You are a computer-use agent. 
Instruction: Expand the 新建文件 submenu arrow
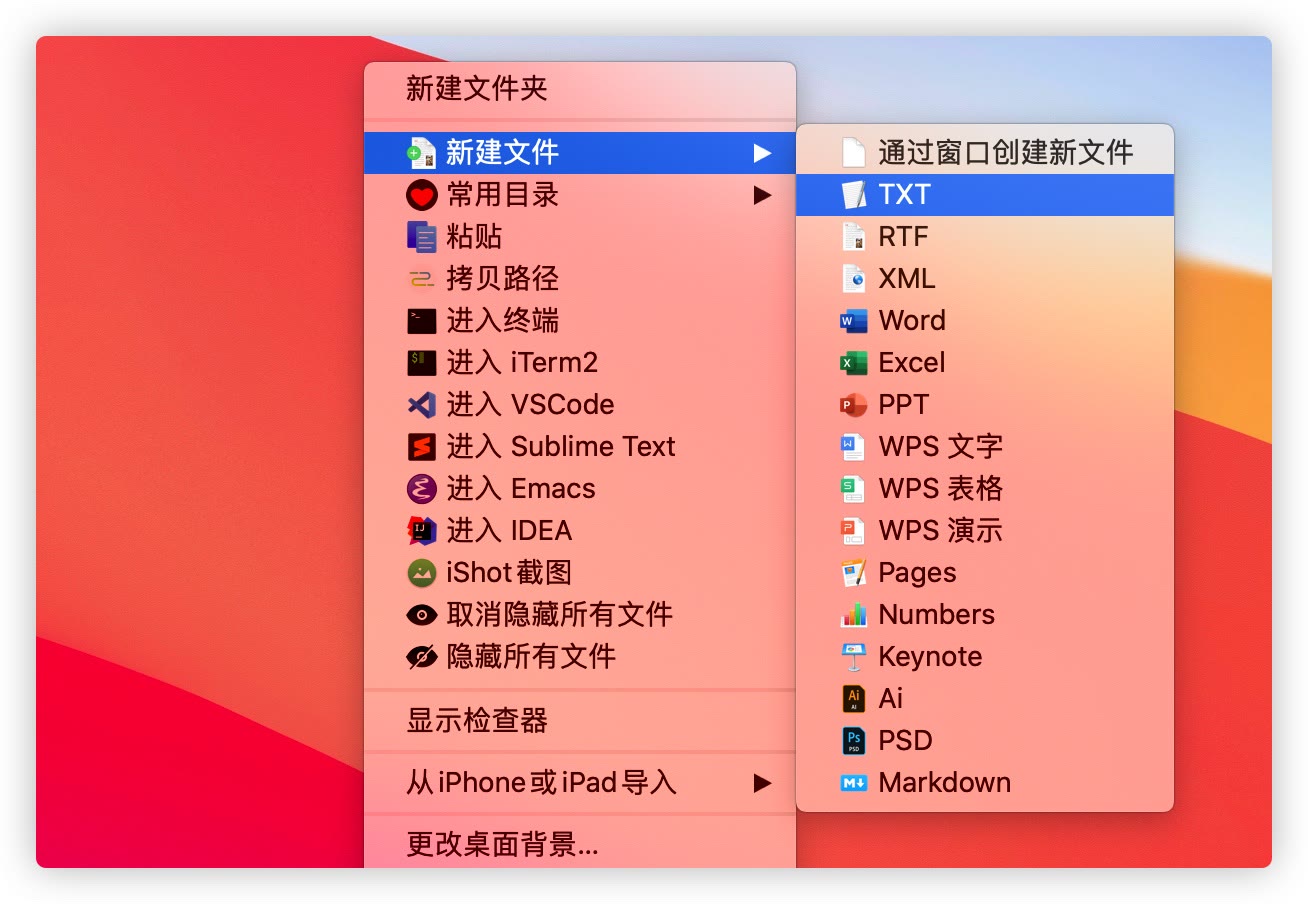pos(763,153)
